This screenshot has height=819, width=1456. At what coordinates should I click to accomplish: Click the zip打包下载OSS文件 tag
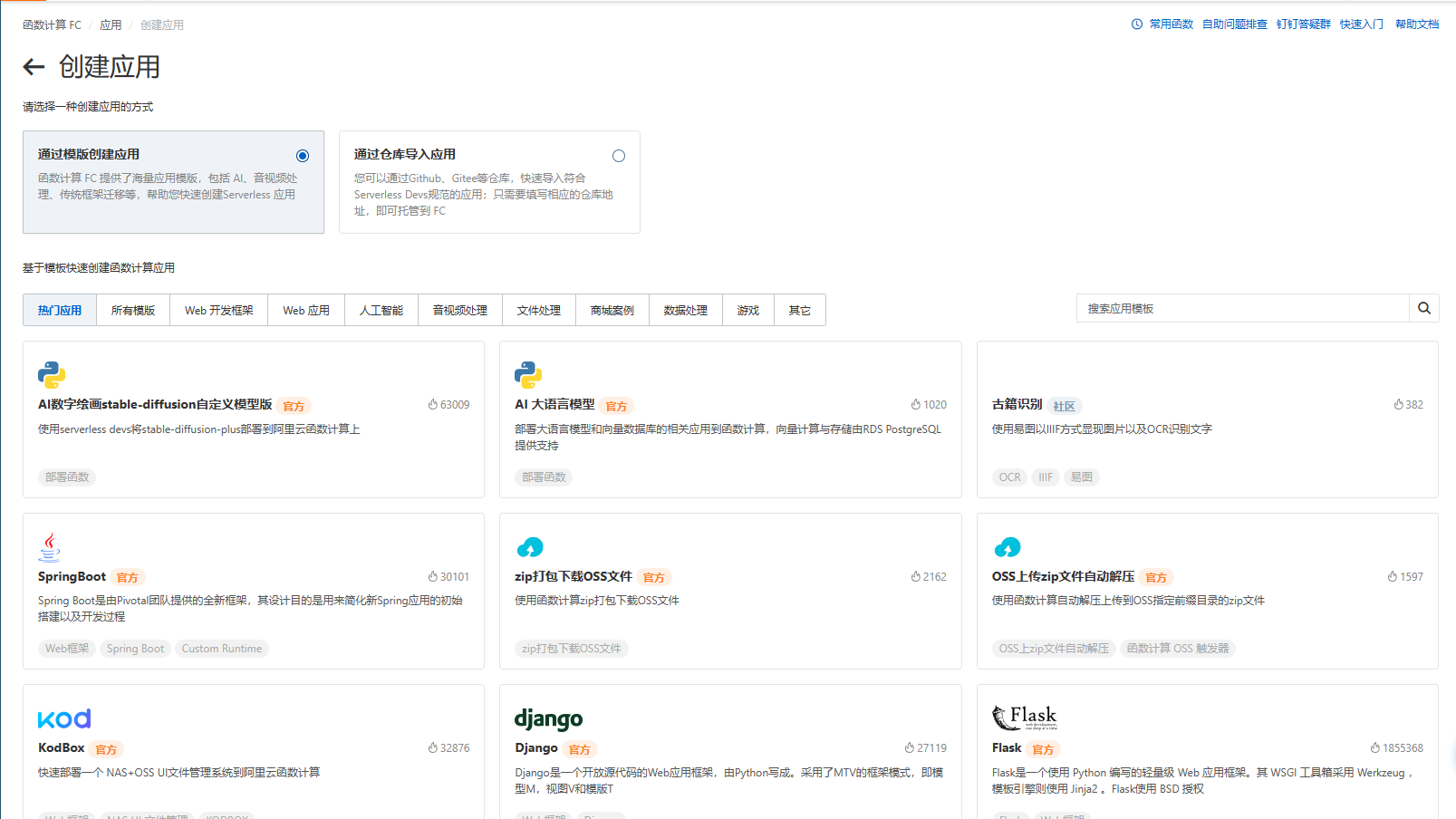click(572, 649)
